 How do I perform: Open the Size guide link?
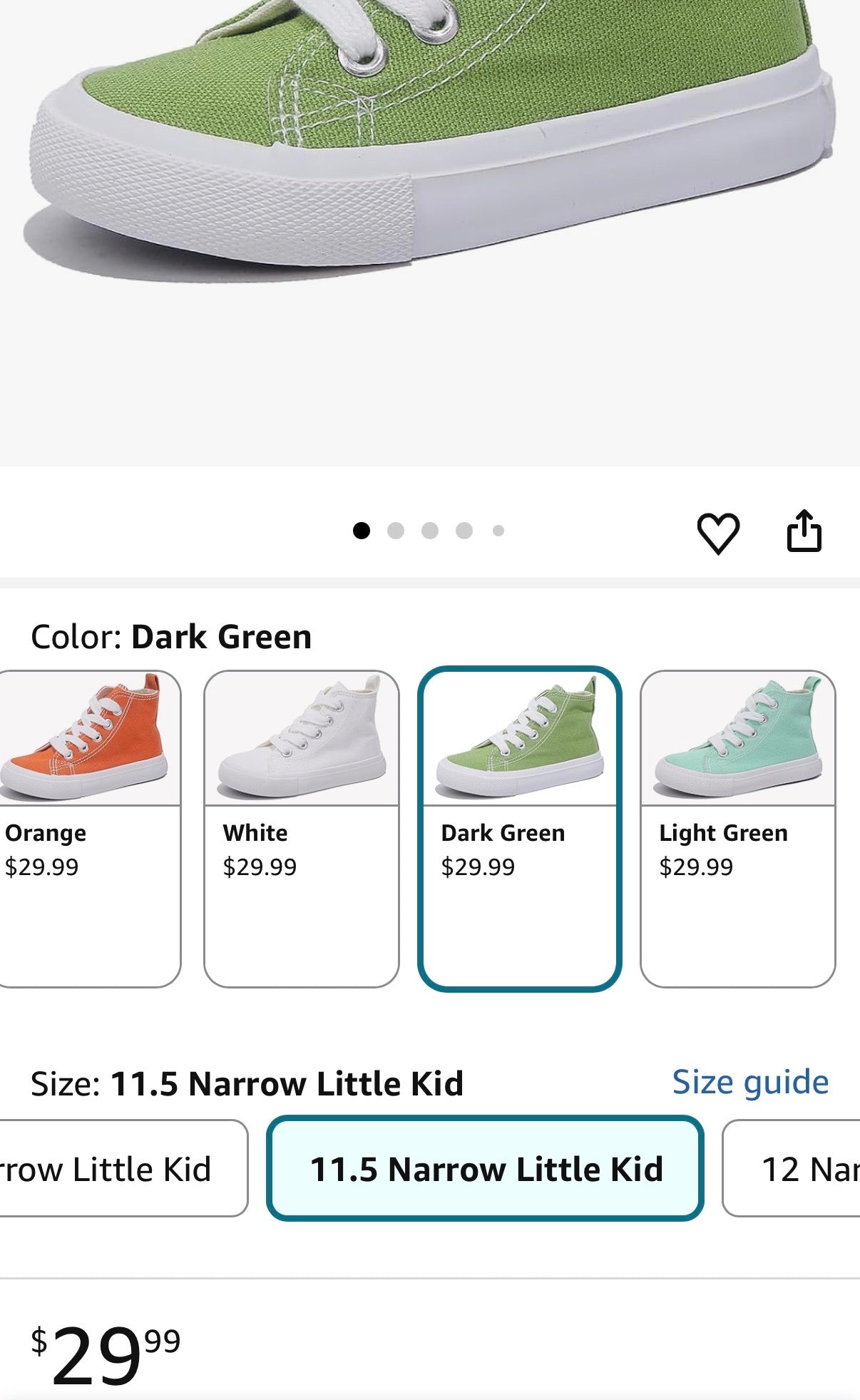750,1082
